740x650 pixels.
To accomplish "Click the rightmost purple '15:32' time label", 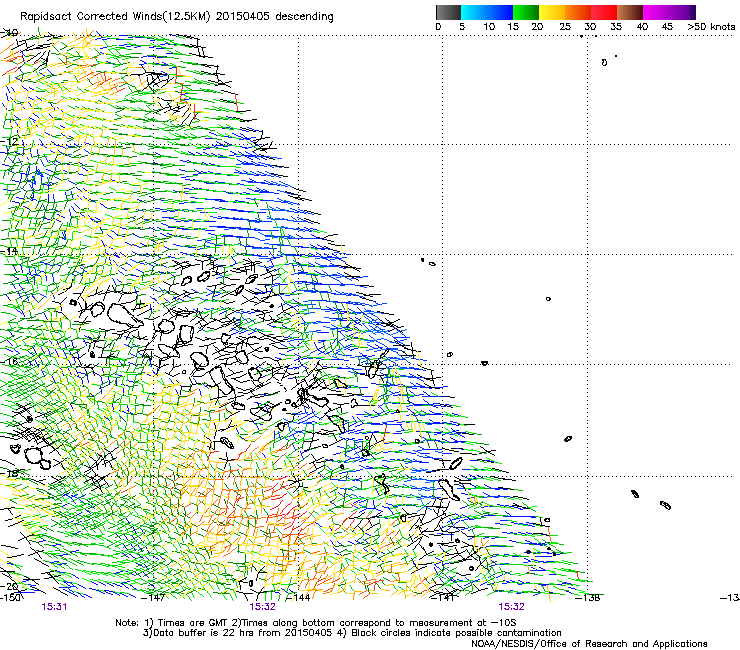I will click(512, 607).
